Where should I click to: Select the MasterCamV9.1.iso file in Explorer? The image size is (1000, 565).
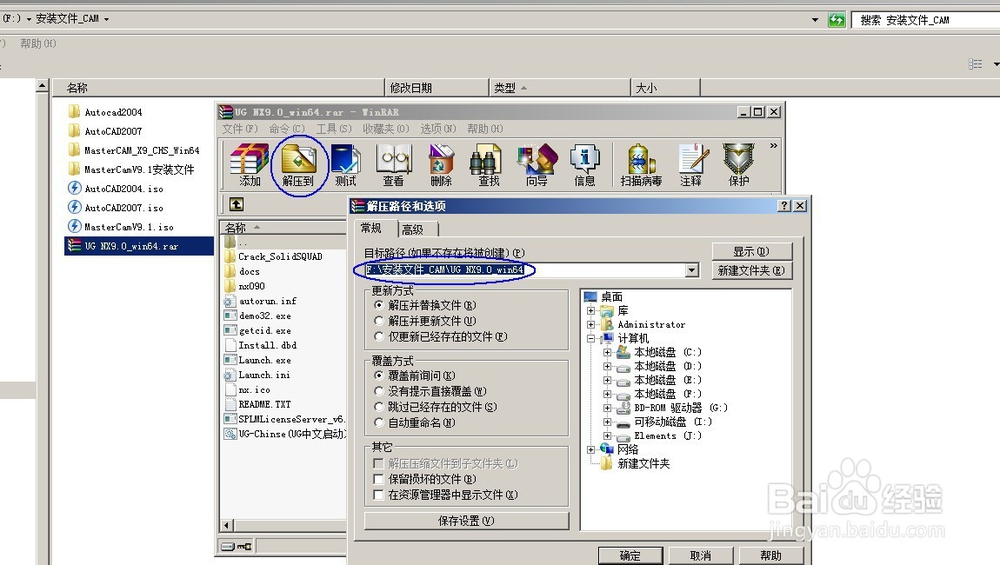121,227
